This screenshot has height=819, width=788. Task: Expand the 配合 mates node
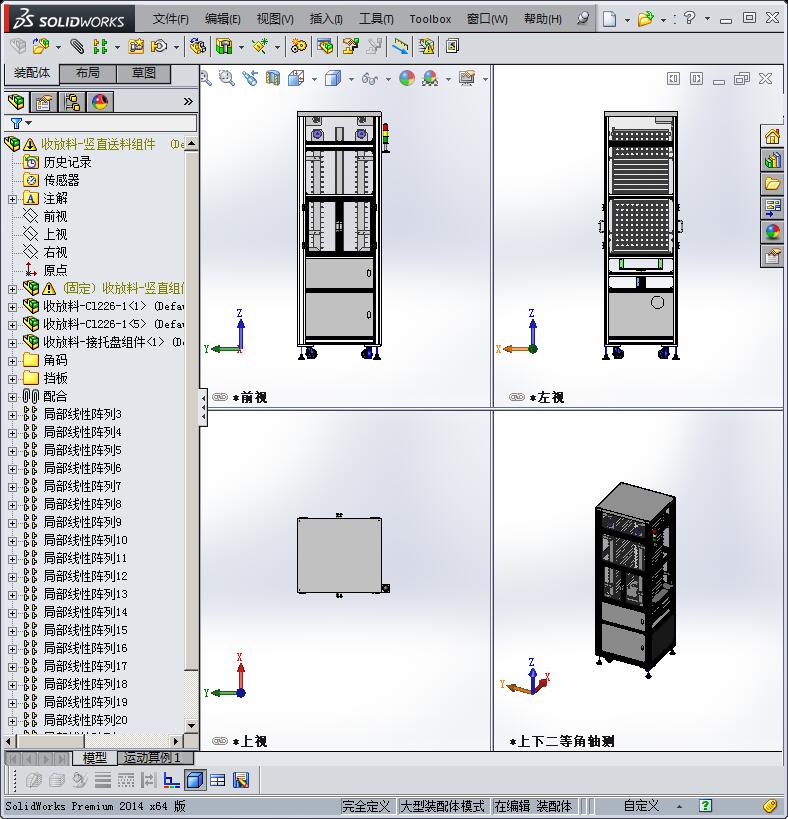click(x=13, y=397)
